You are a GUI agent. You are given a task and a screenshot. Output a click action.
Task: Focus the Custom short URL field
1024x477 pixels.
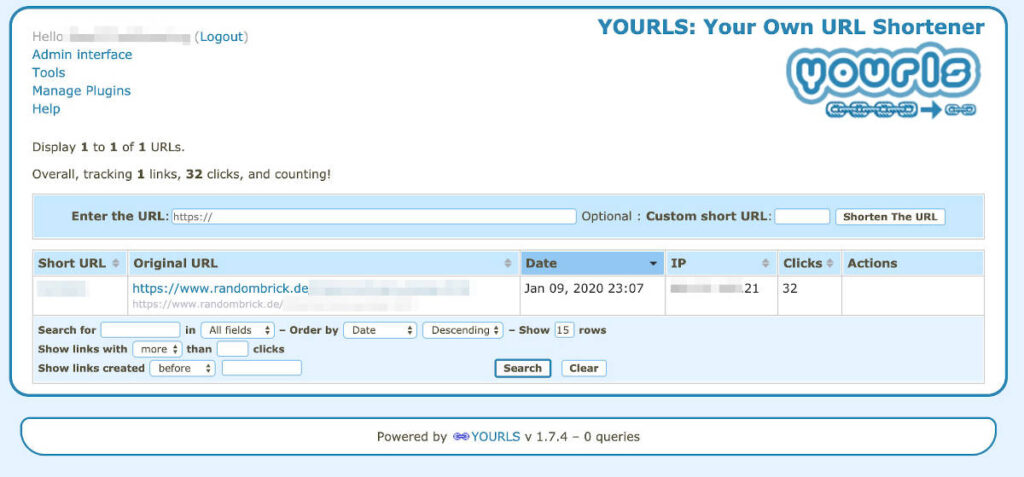tap(802, 217)
